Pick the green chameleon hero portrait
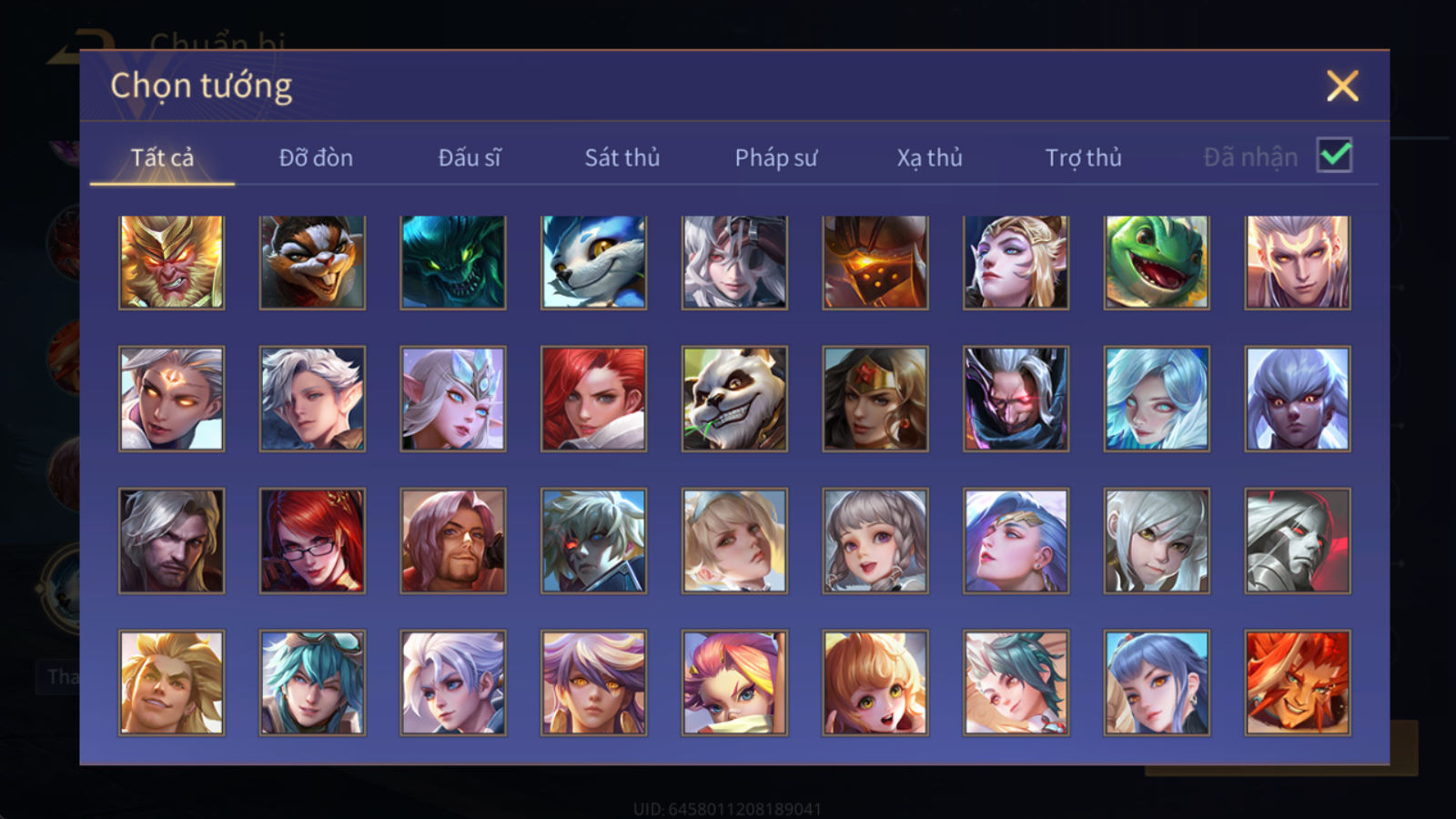Image resolution: width=1456 pixels, height=819 pixels. (1157, 262)
